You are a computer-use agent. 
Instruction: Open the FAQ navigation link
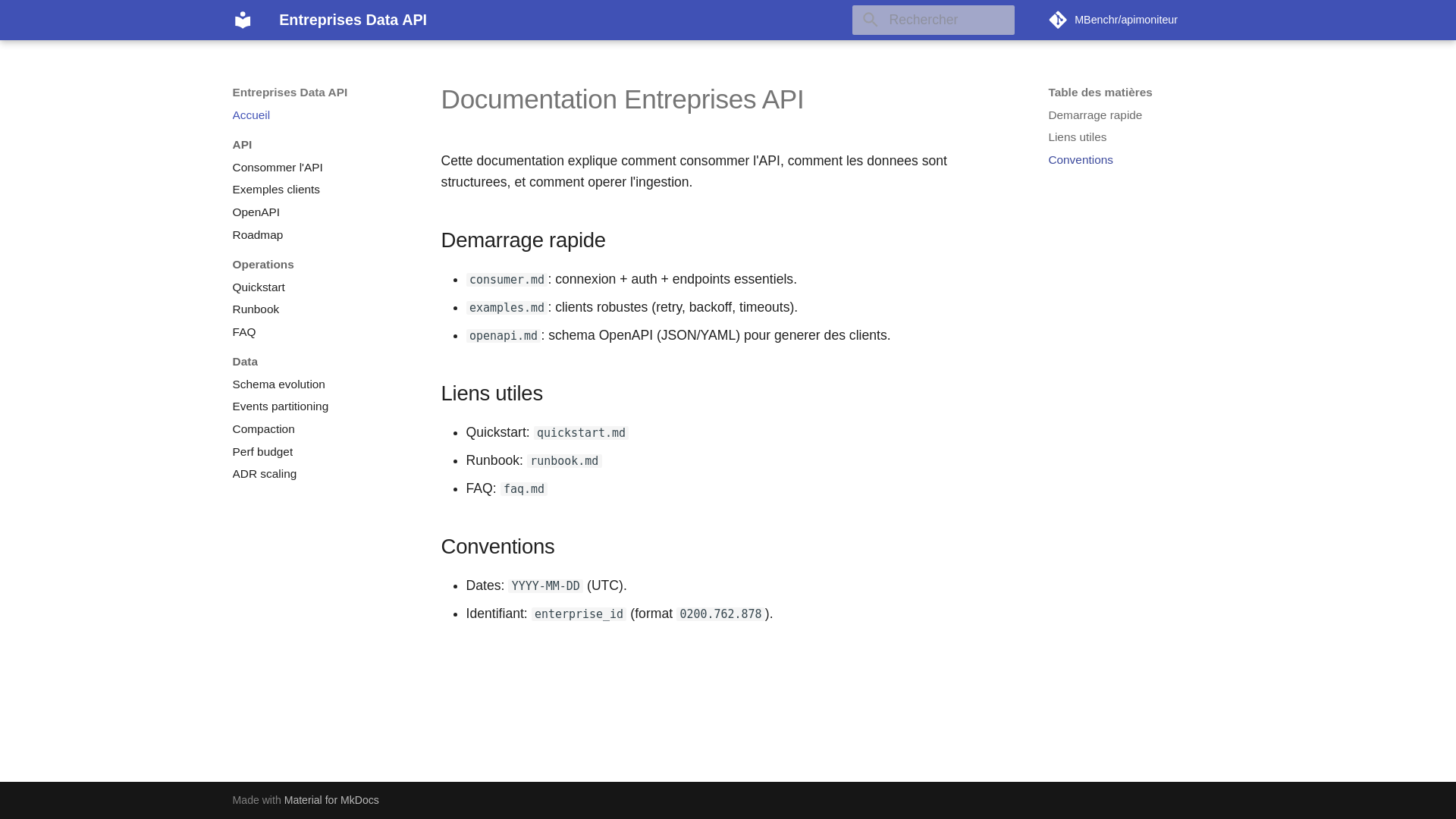[244, 332]
